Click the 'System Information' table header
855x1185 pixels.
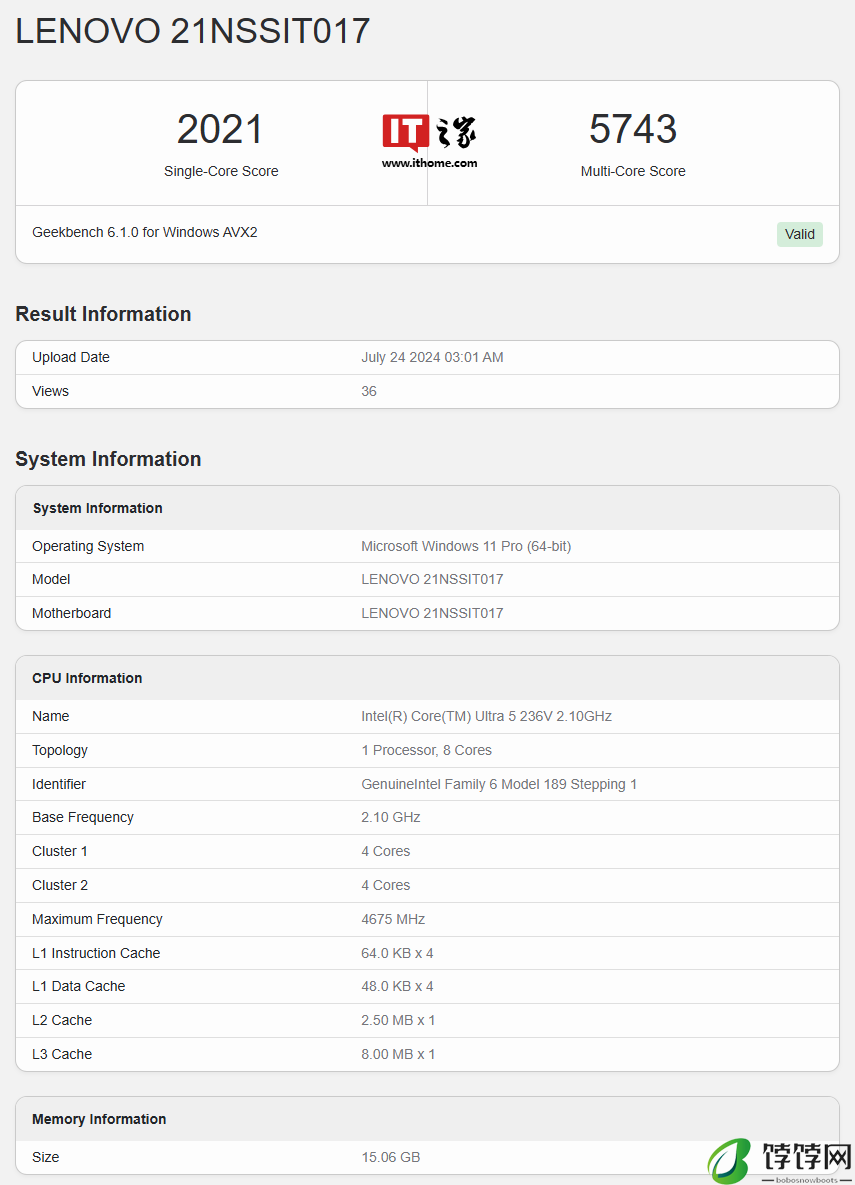click(x=98, y=508)
